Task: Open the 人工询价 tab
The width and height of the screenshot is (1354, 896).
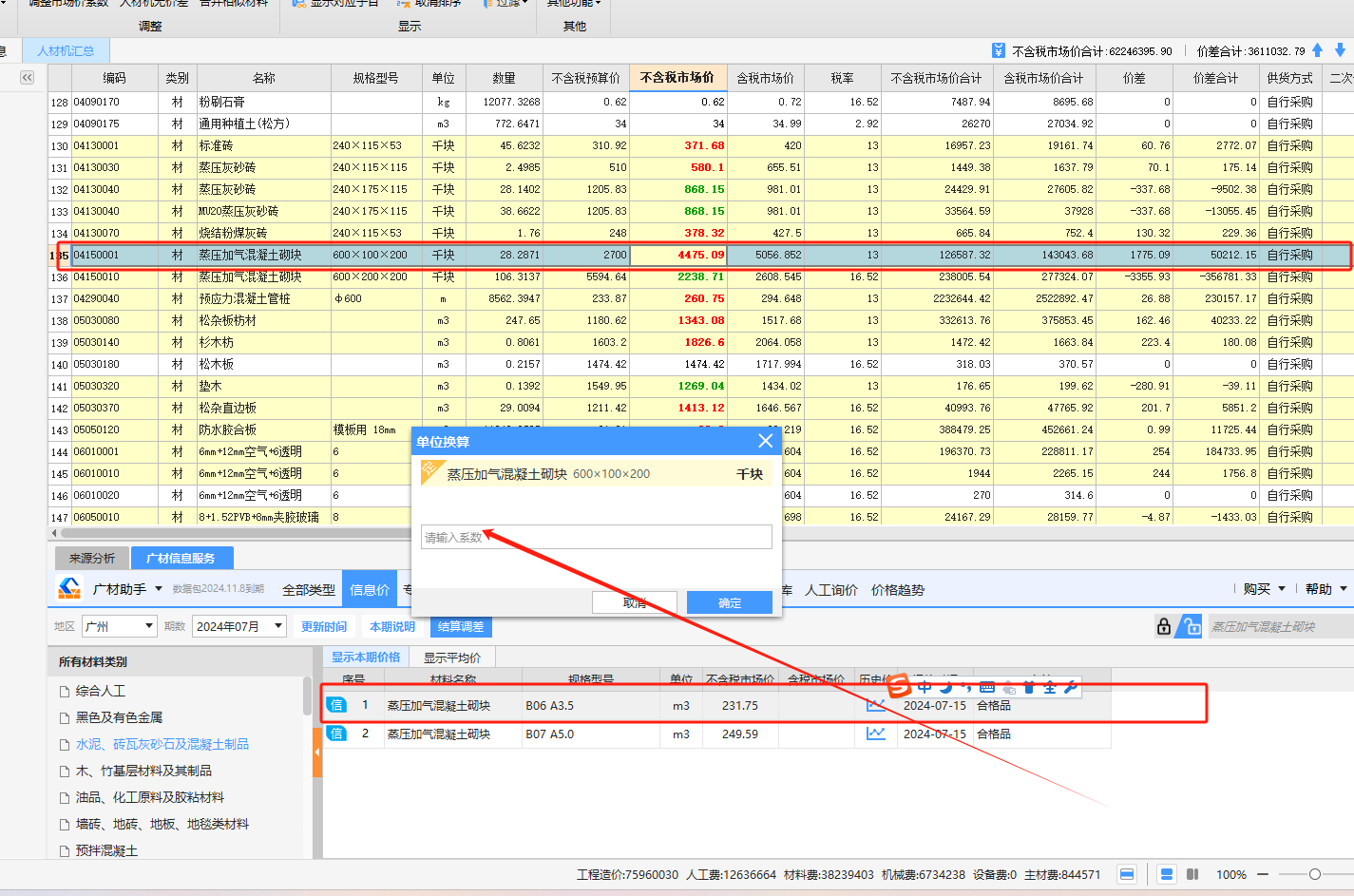Action: pos(831,589)
